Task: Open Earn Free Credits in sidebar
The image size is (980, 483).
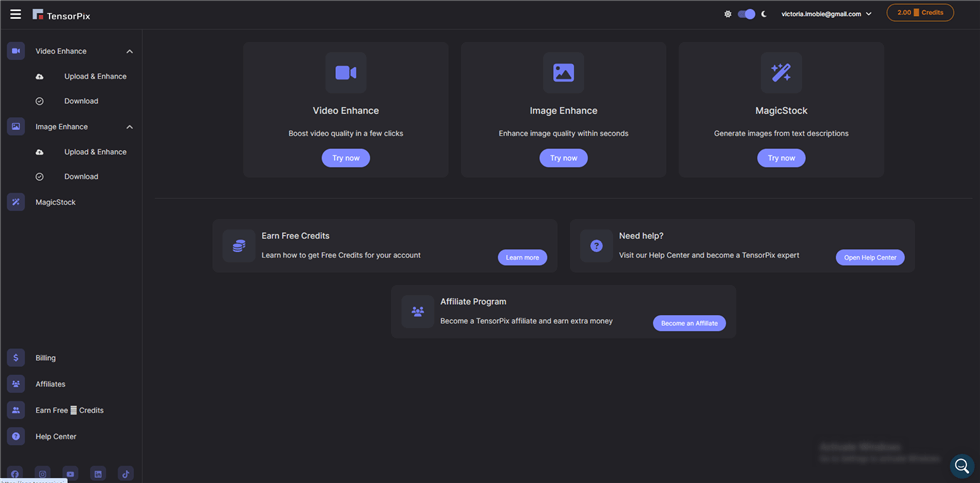Action: [x=69, y=411]
